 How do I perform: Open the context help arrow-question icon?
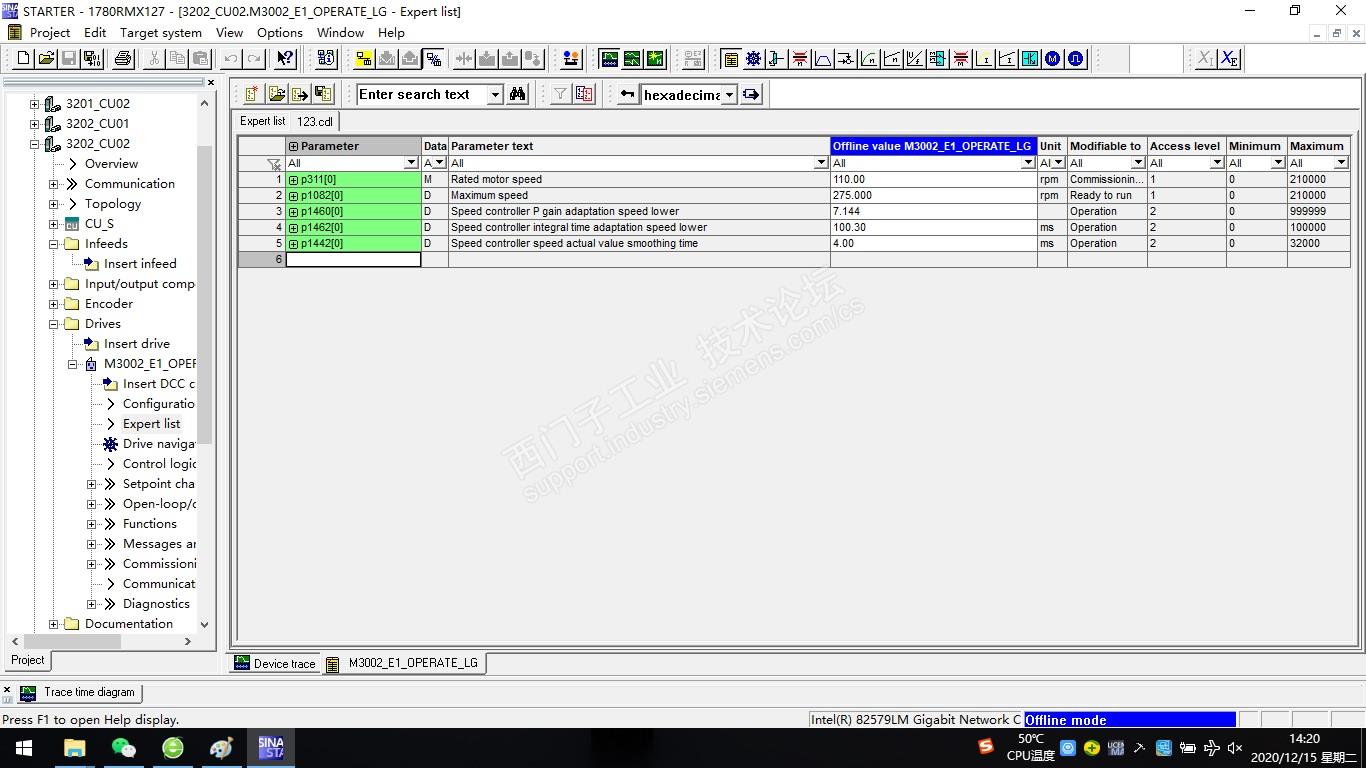coord(286,59)
